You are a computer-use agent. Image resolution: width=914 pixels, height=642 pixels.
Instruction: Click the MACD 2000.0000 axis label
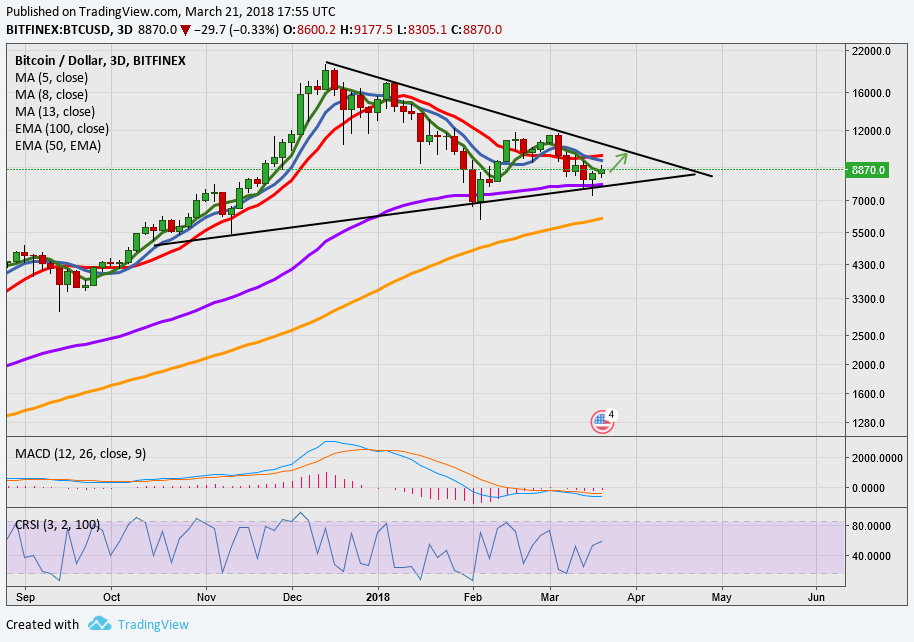coord(877,458)
